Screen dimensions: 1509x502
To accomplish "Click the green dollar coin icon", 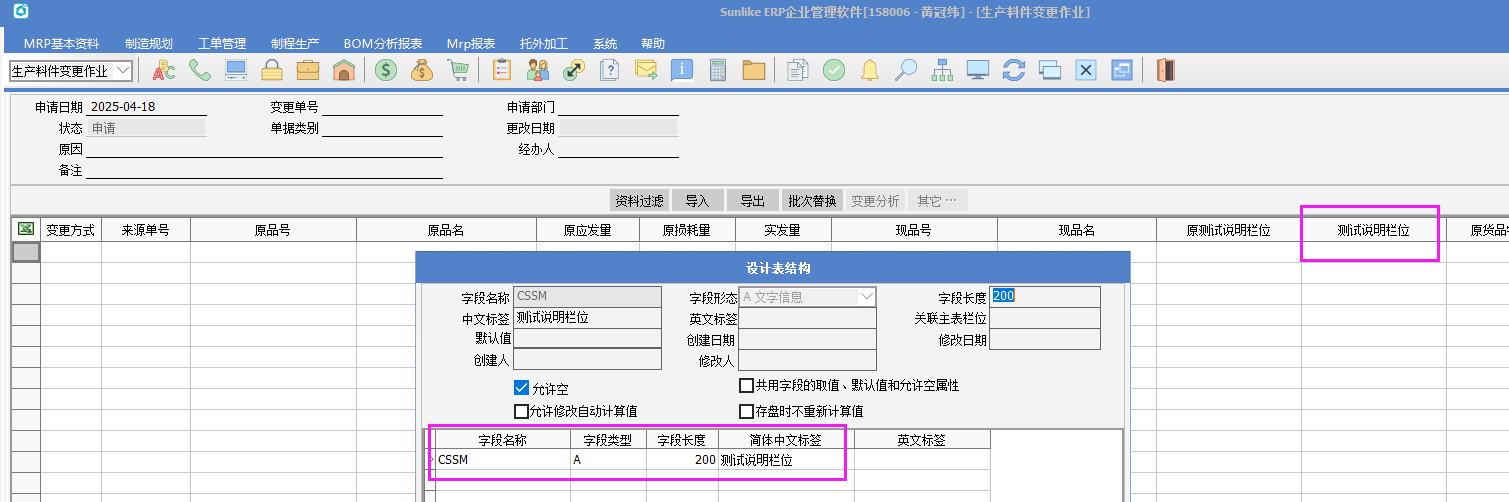I will pos(385,70).
